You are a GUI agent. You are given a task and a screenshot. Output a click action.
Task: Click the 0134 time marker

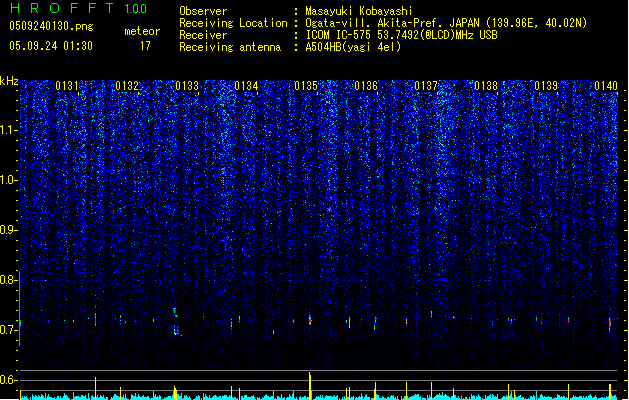tap(246, 86)
